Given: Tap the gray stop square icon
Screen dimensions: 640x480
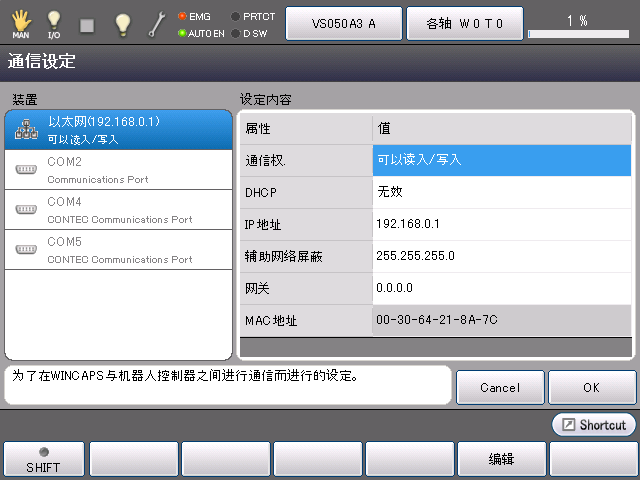Looking at the screenshot, I should pos(87,26).
